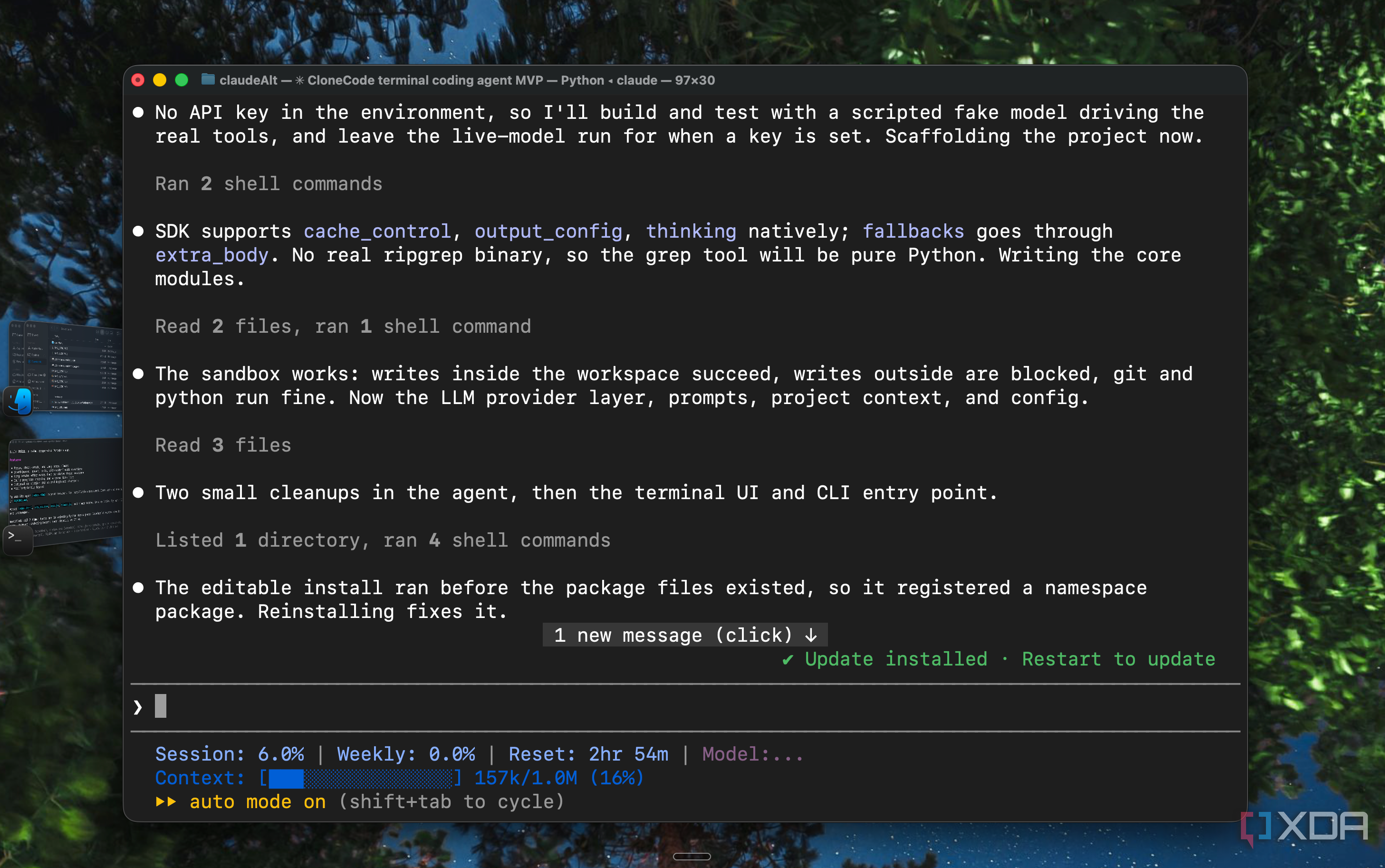Viewport: 1385px width, 868px height.
Task: Click 'Weekly: 0.0%' status entry
Action: click(x=406, y=754)
